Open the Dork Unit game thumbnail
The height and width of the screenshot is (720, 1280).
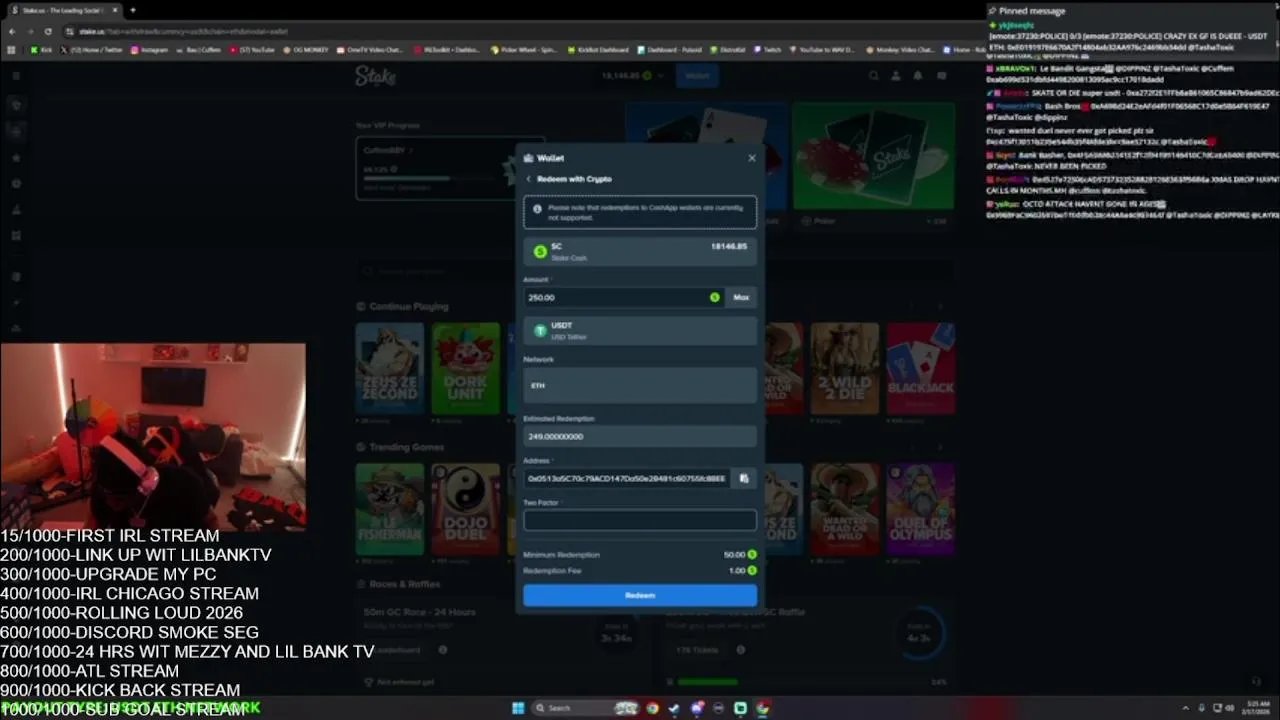pyautogui.click(x=466, y=368)
